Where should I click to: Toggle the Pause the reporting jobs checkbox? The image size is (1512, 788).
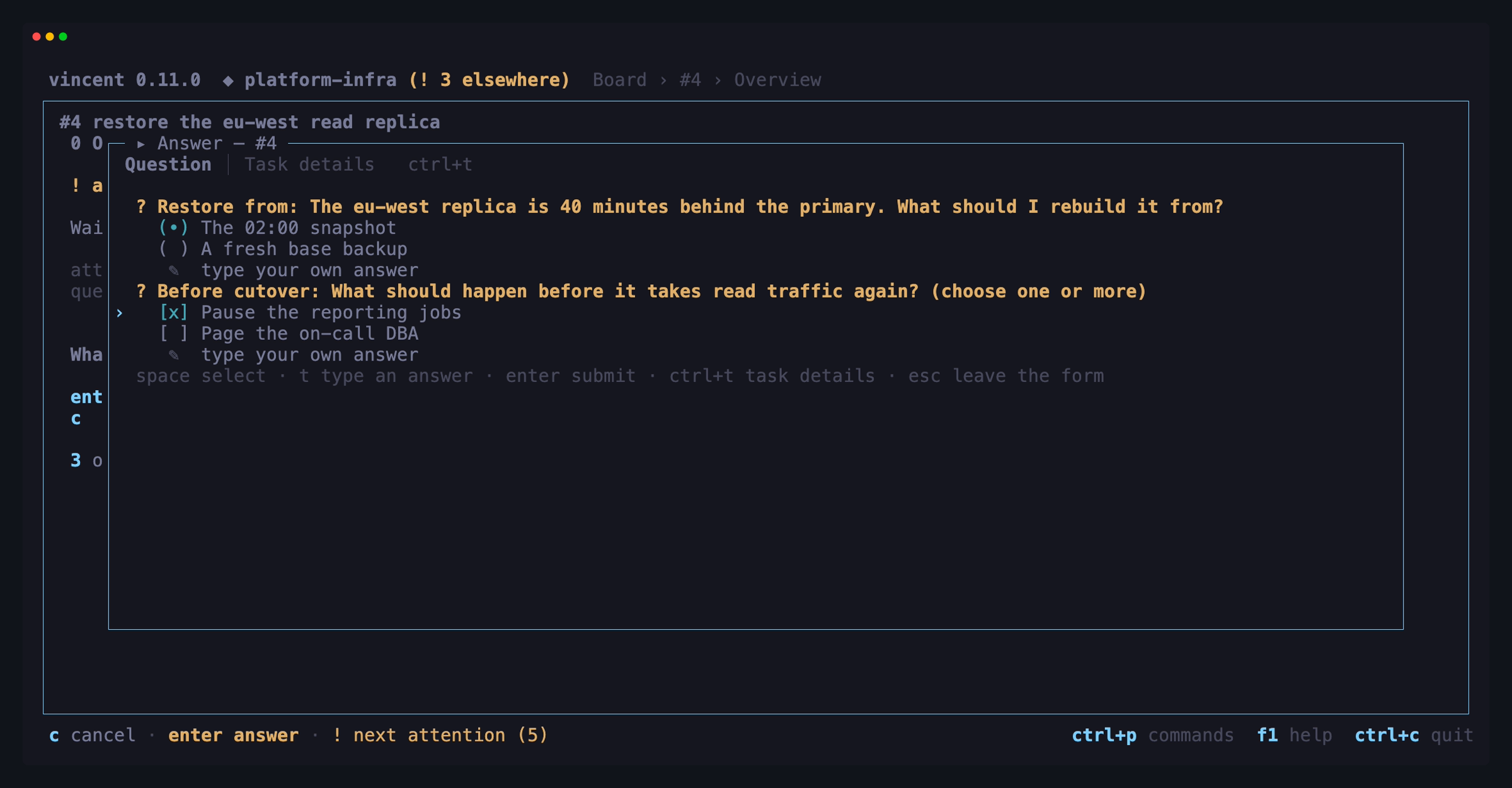pyautogui.click(x=310, y=313)
